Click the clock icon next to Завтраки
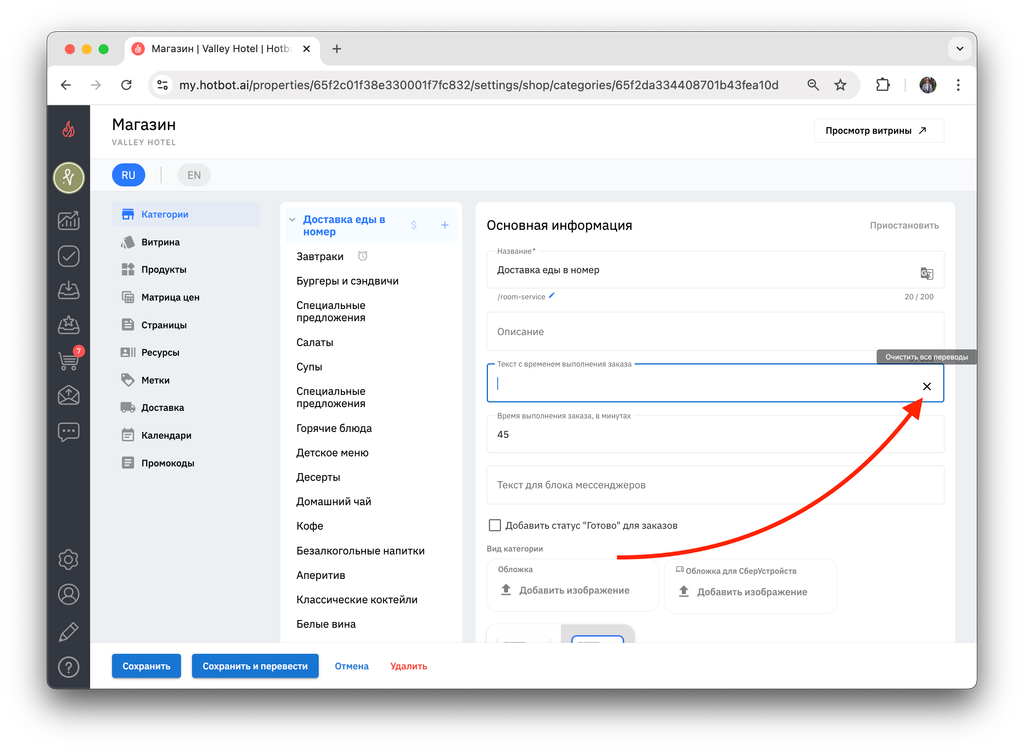 (x=362, y=256)
